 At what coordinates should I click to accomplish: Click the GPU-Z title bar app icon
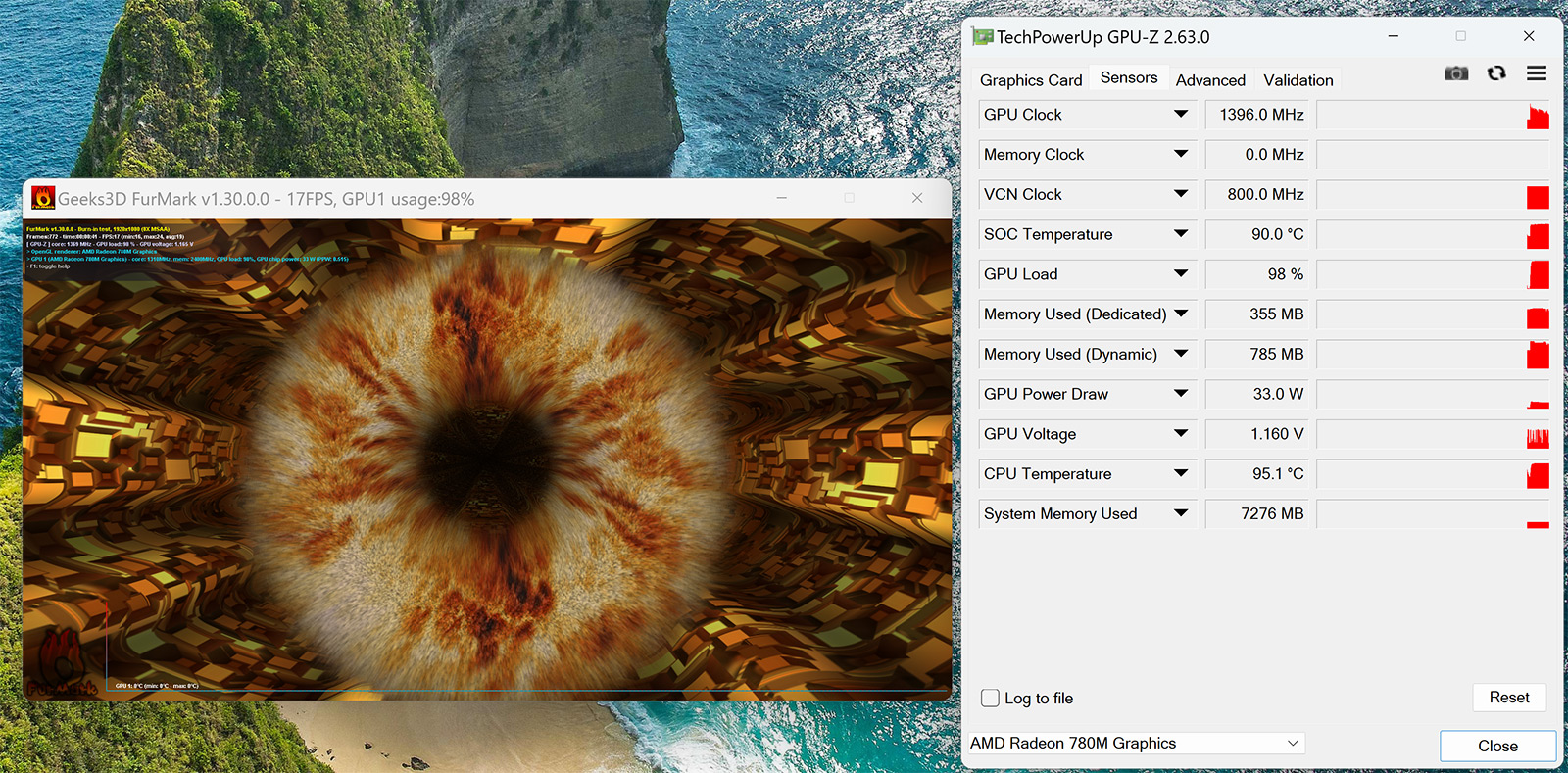pos(982,37)
